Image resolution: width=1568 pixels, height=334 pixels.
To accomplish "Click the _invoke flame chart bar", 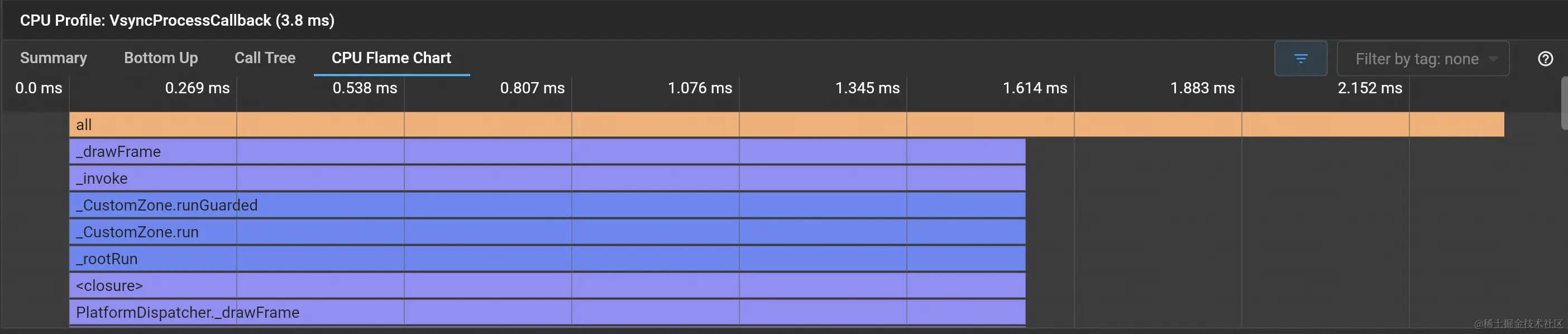I will click(547, 178).
